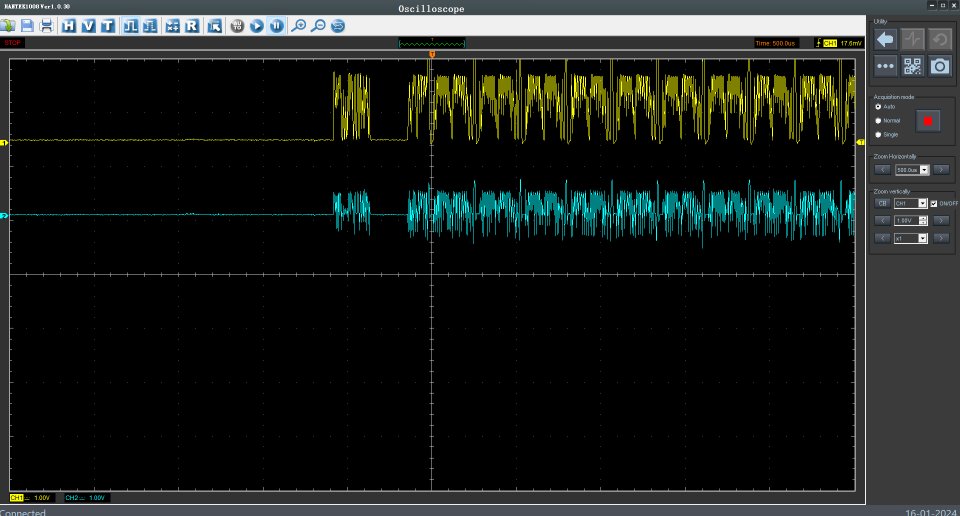Click the CH1 1.00V label at bottom
The height and width of the screenshot is (516, 960).
30,498
